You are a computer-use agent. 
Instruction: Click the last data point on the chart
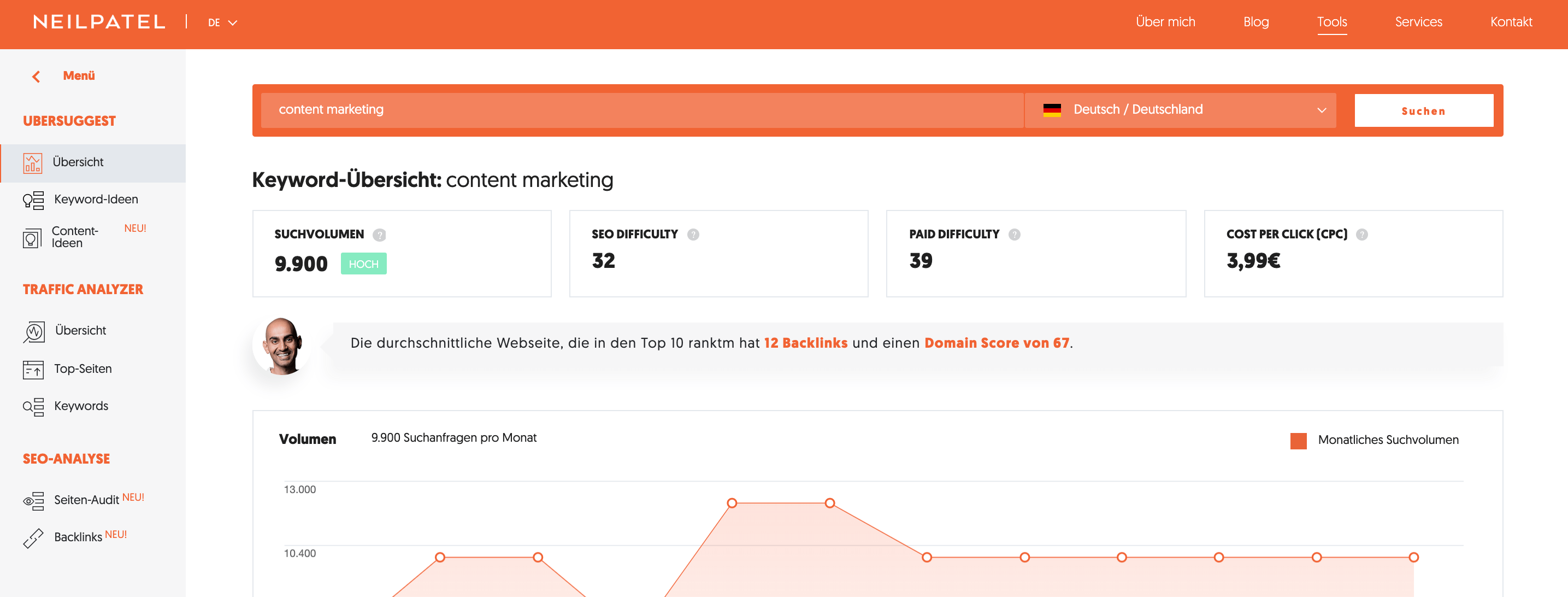[x=1413, y=558]
